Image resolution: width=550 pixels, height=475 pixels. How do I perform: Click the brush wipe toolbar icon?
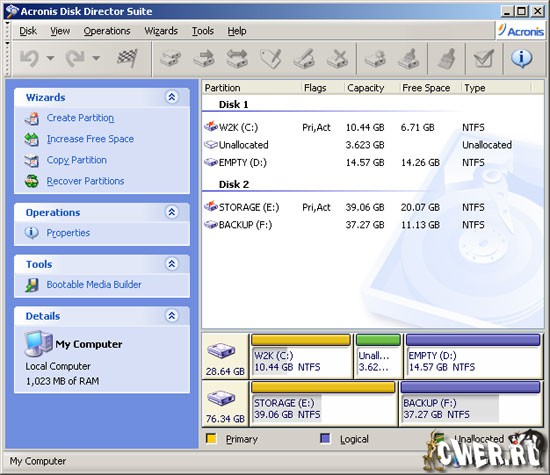[447, 58]
